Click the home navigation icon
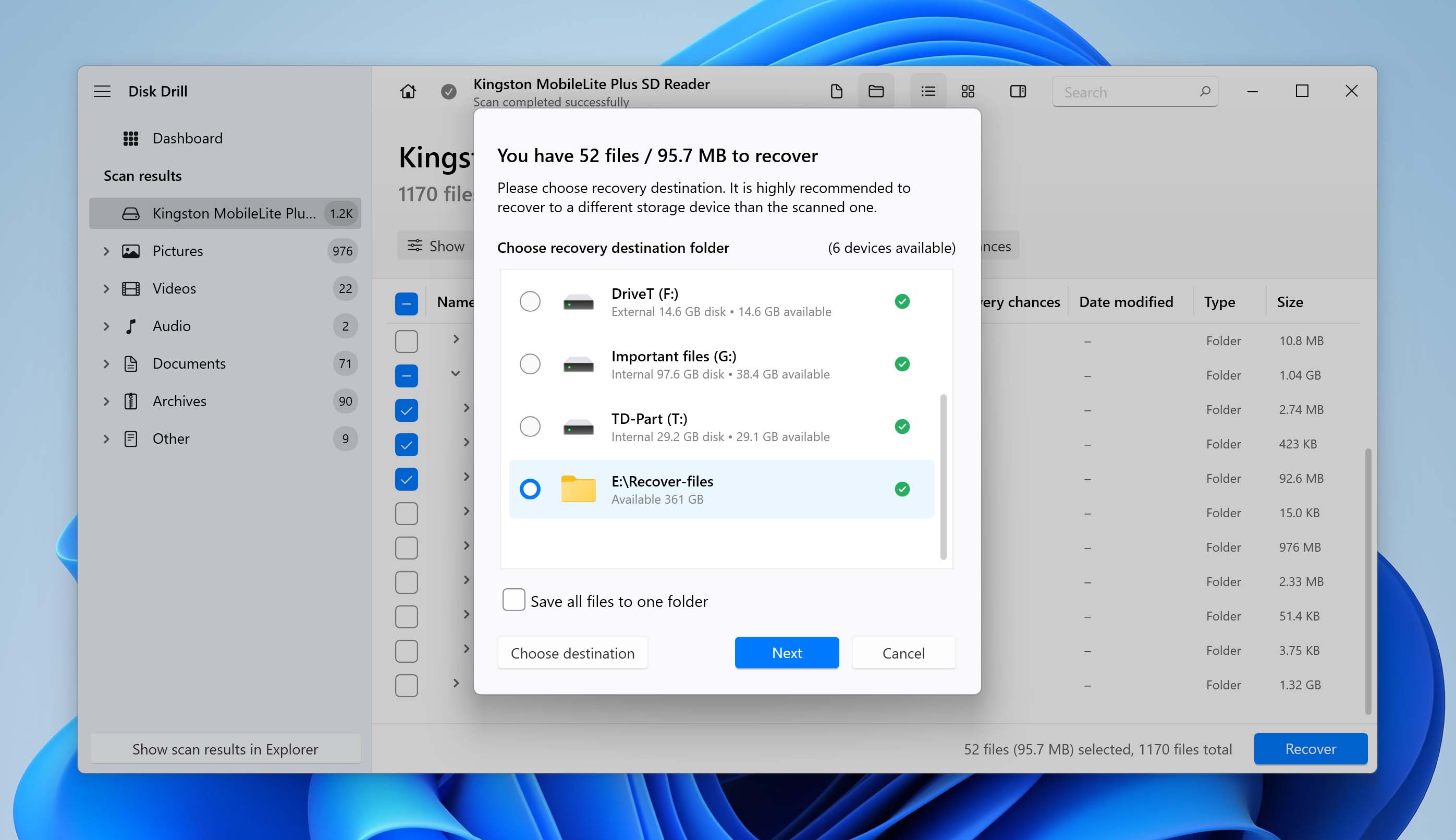Viewport: 1456px width, 840px height. click(408, 91)
